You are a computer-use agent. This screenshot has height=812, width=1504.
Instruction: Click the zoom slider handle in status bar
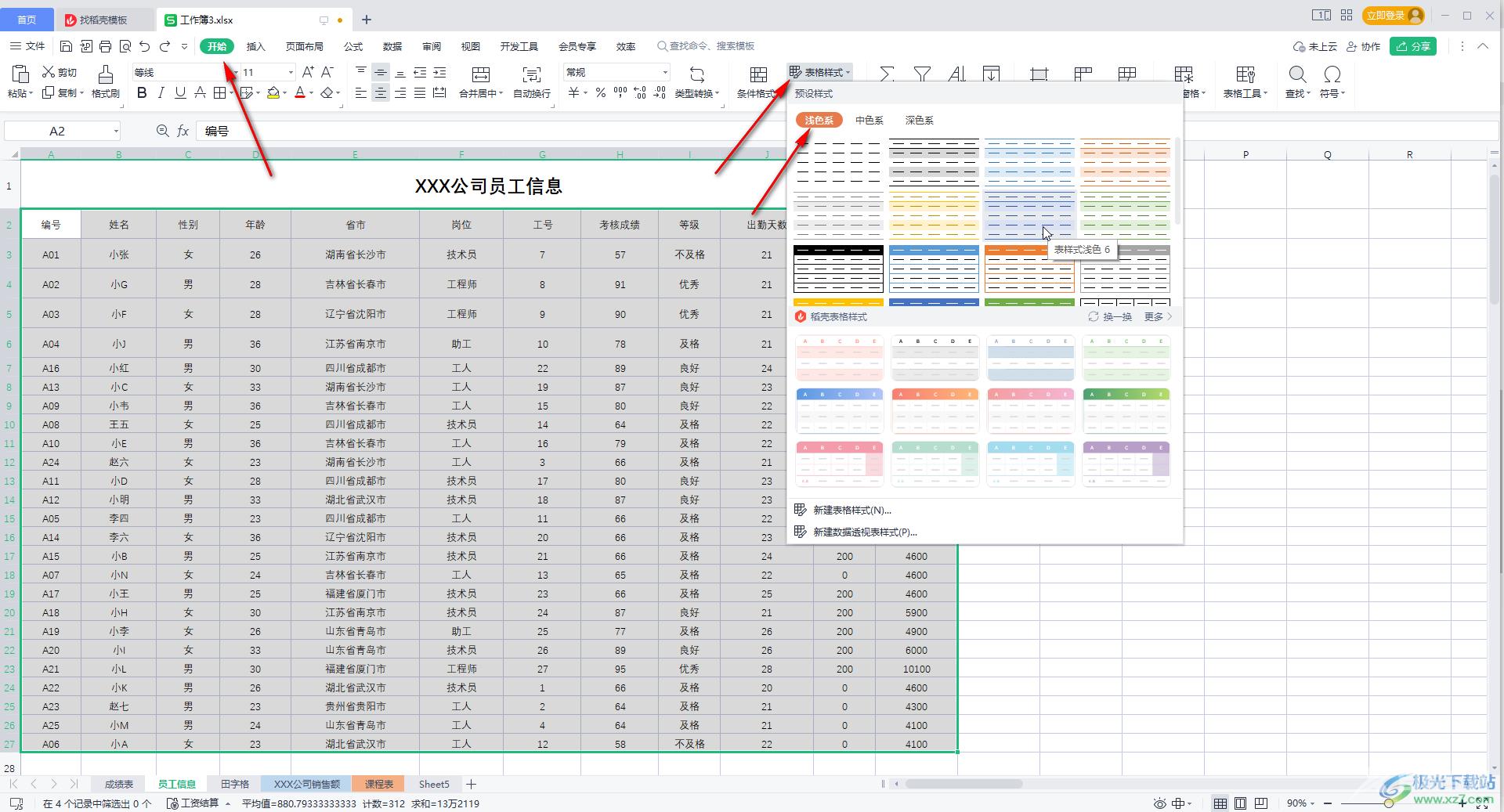click(x=1388, y=803)
